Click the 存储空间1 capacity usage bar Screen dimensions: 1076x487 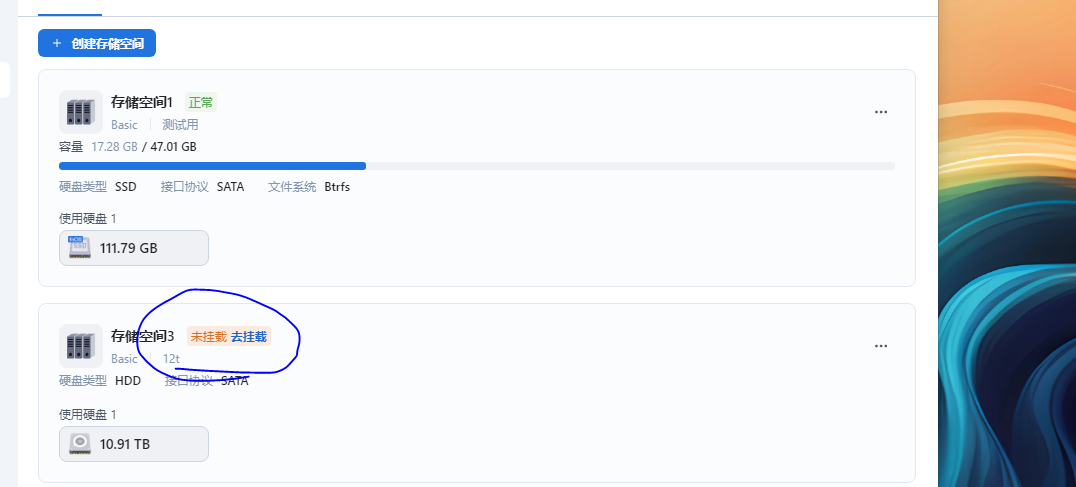coord(477,166)
